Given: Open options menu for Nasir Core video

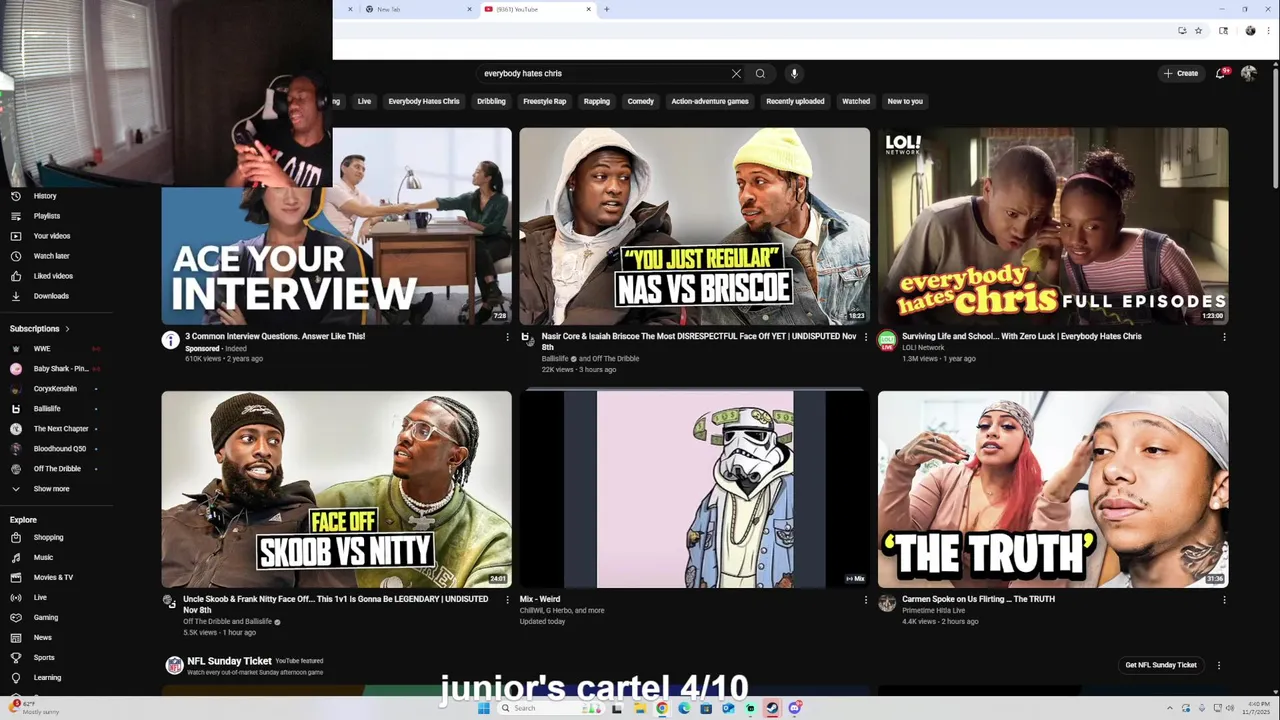Looking at the screenshot, I should click(x=866, y=337).
